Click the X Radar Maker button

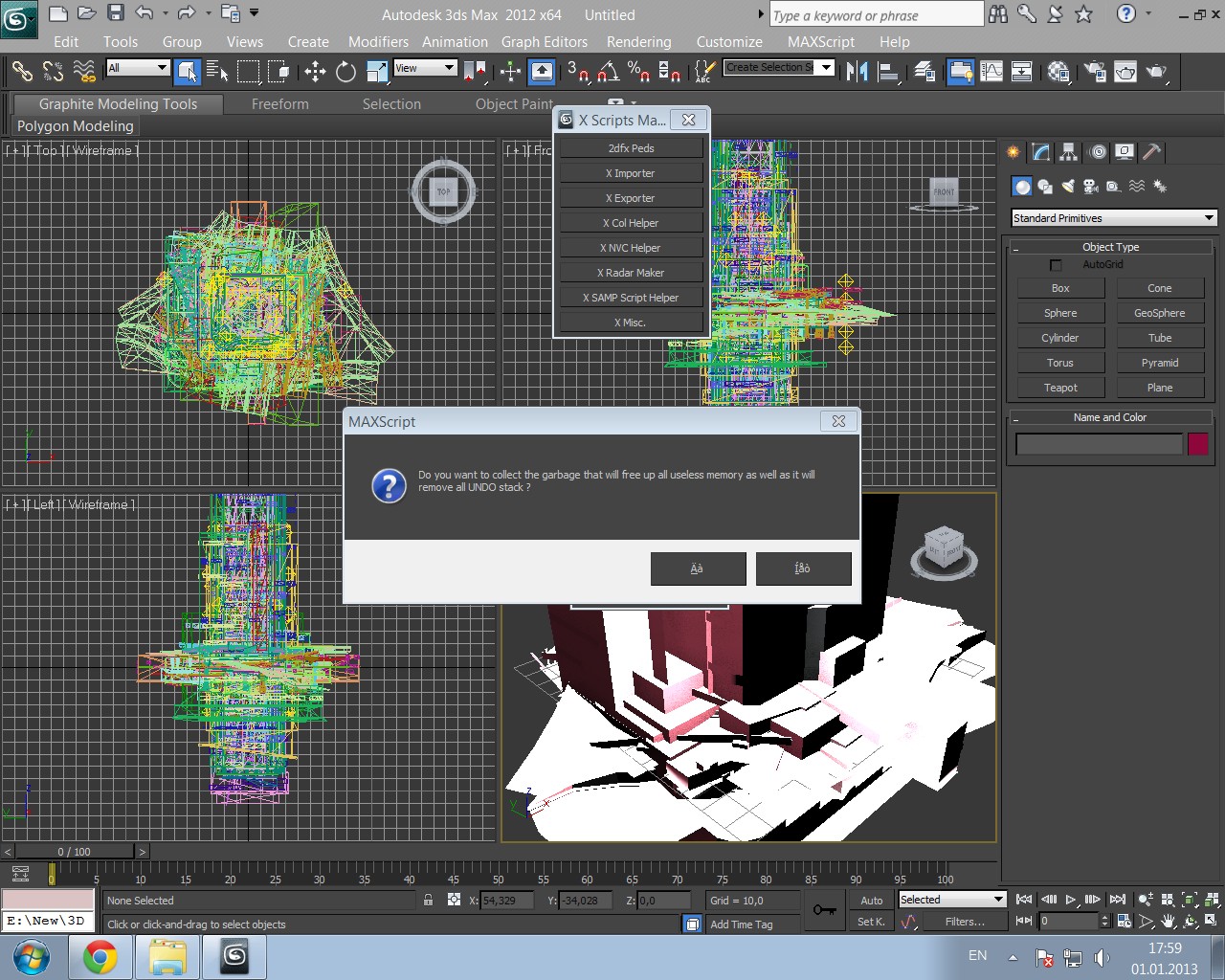[x=631, y=273]
